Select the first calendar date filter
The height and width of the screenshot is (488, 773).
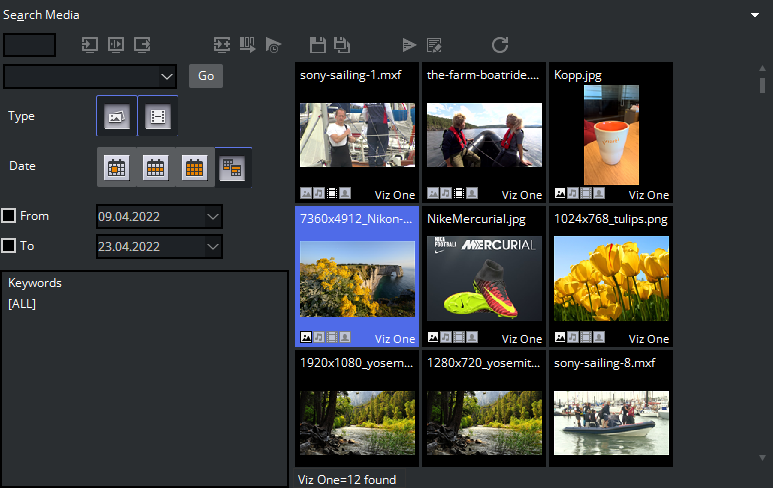pyautogui.click(x=116, y=167)
